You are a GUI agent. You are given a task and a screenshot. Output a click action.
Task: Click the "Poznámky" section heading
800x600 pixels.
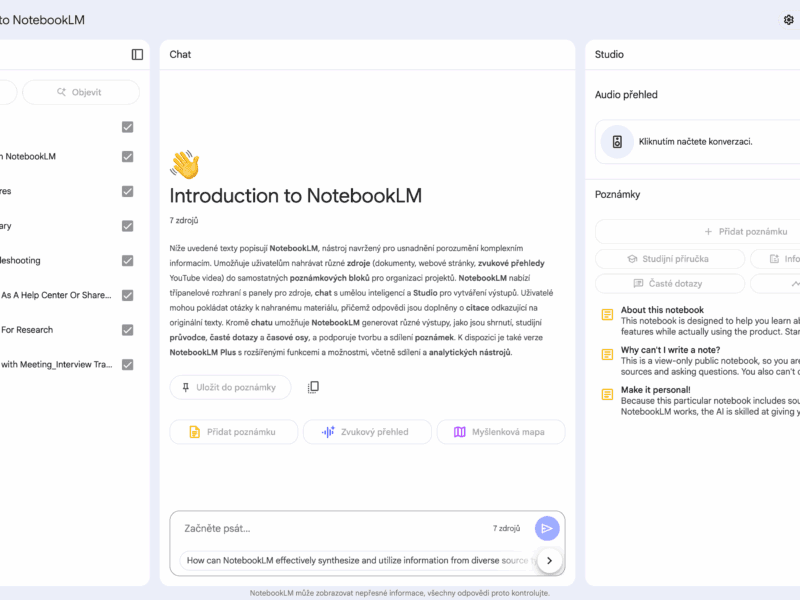[x=617, y=194]
